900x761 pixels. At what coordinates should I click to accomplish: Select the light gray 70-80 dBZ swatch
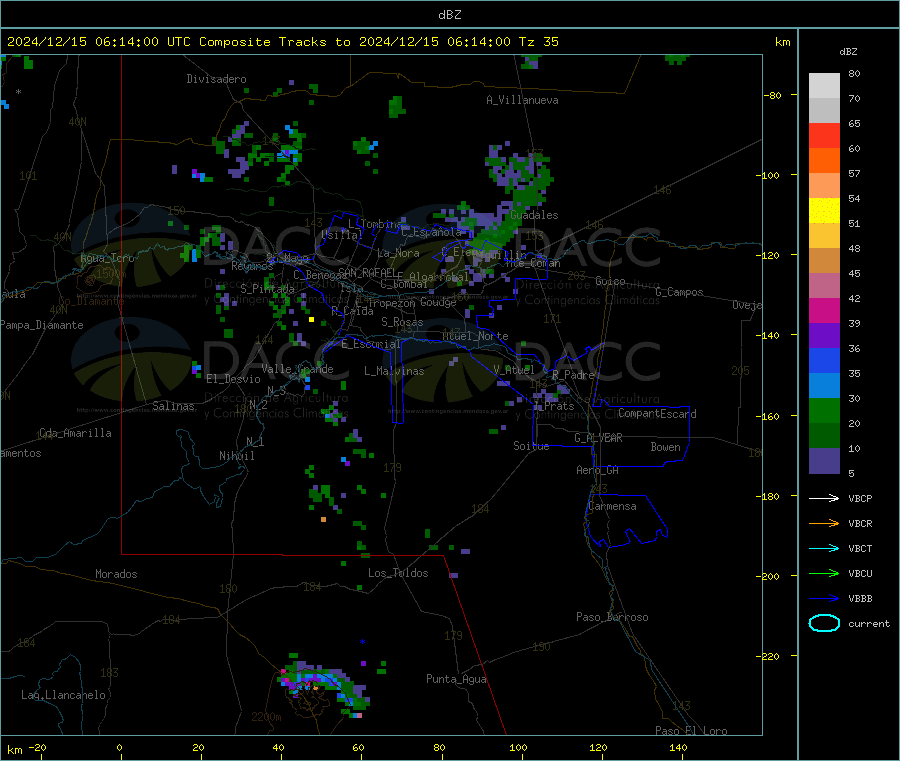(824, 86)
